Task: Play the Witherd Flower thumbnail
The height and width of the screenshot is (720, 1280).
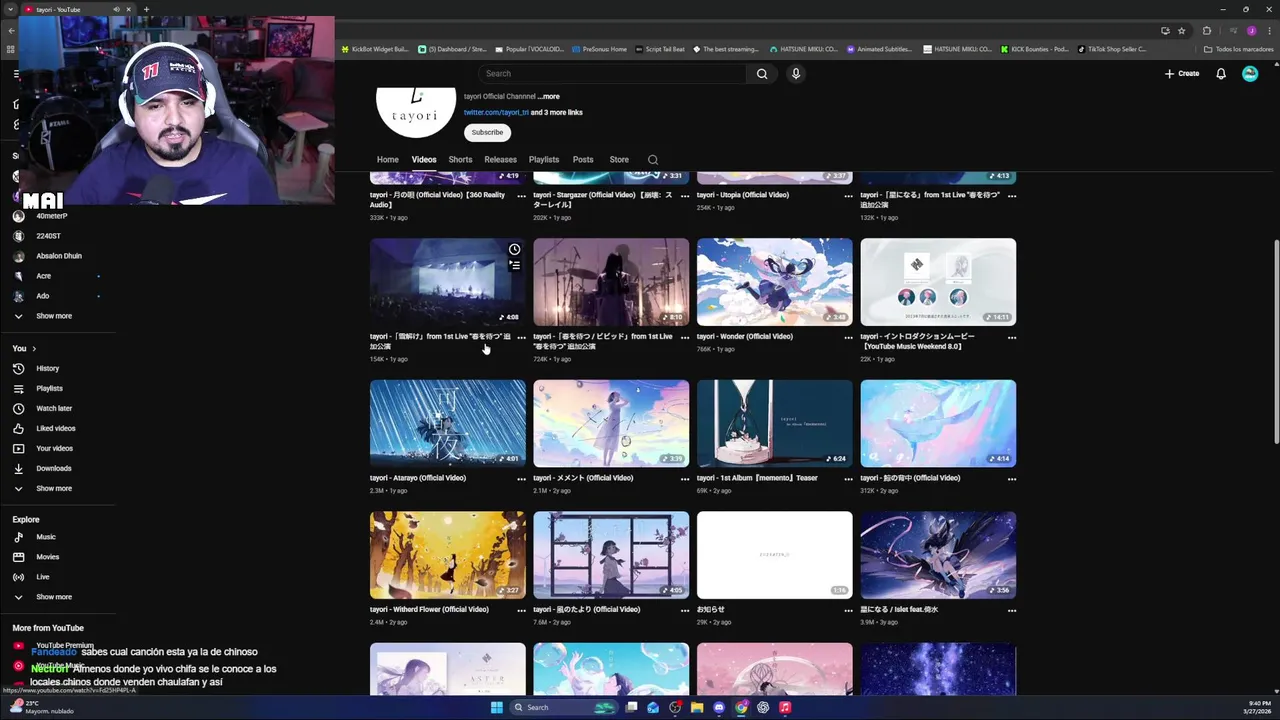Action: point(448,555)
